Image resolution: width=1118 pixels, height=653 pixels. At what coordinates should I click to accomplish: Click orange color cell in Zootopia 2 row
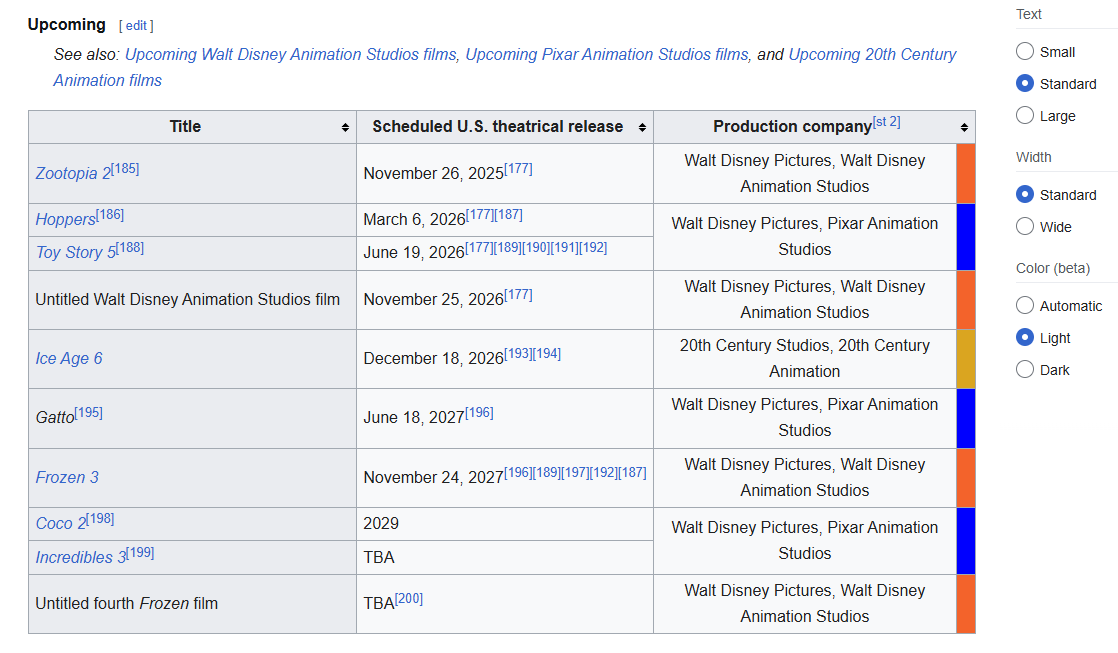click(x=965, y=174)
